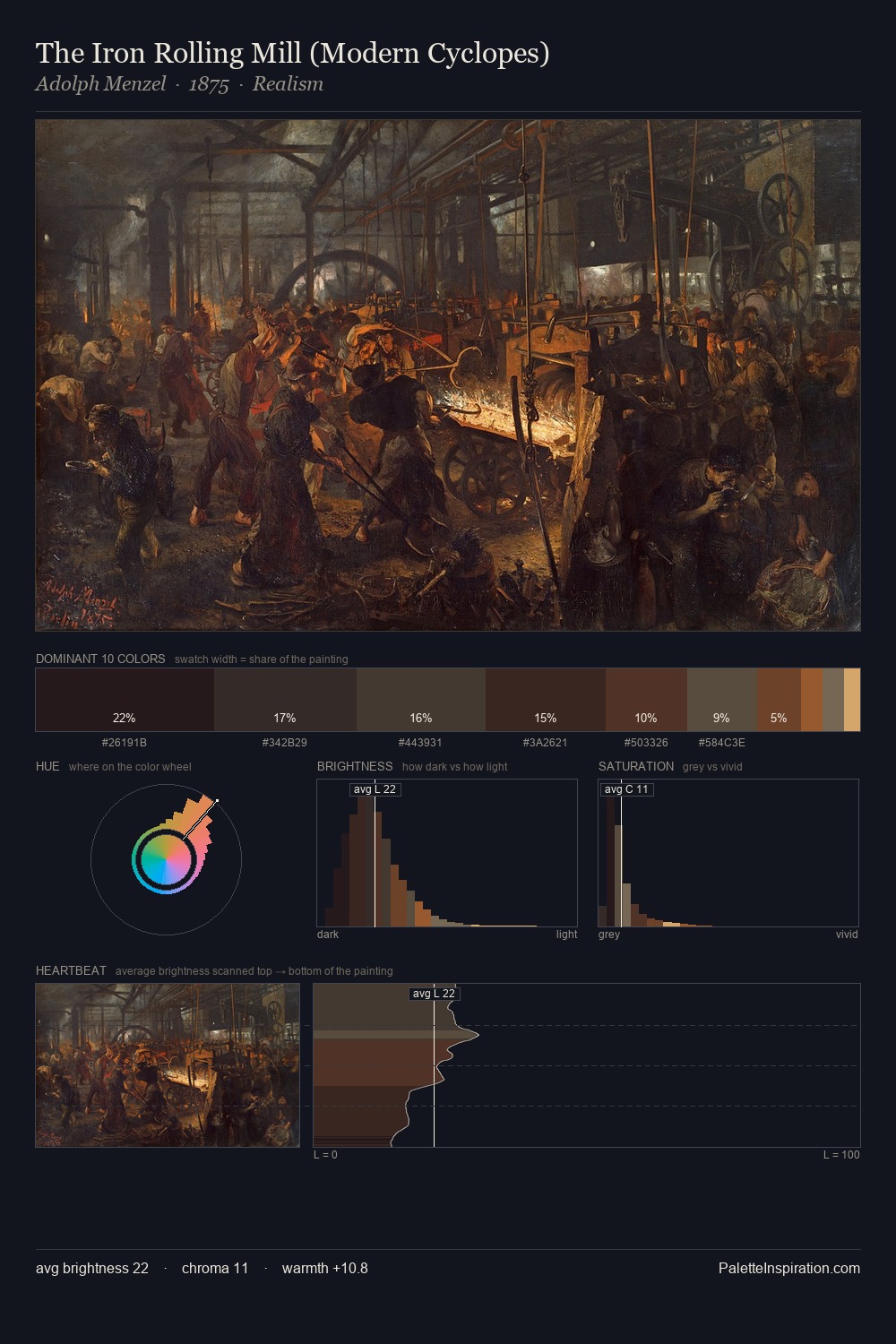Click the 'L = 0' axis label
This screenshot has height=1344, width=896.
[x=325, y=1155]
